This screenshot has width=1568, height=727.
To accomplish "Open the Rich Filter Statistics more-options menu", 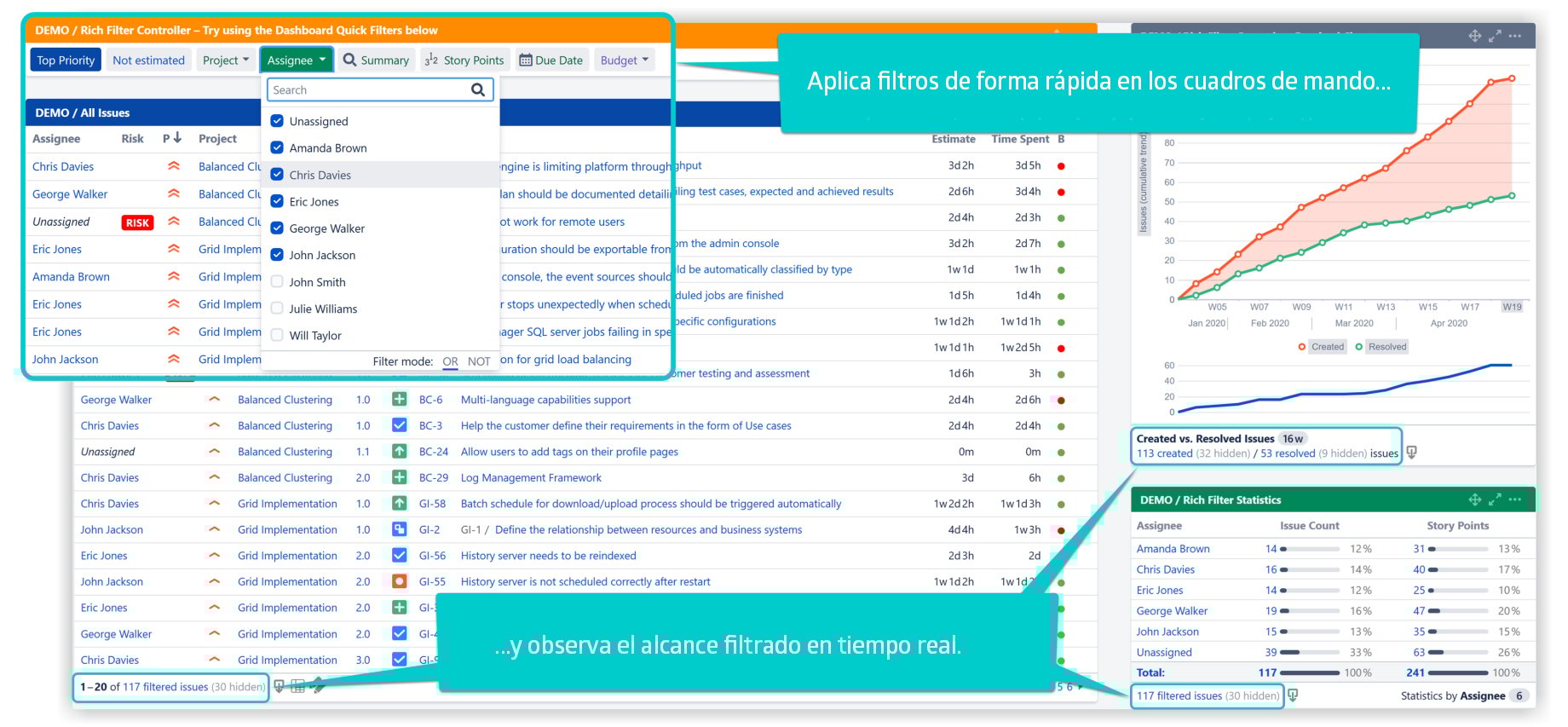I will (1514, 499).
